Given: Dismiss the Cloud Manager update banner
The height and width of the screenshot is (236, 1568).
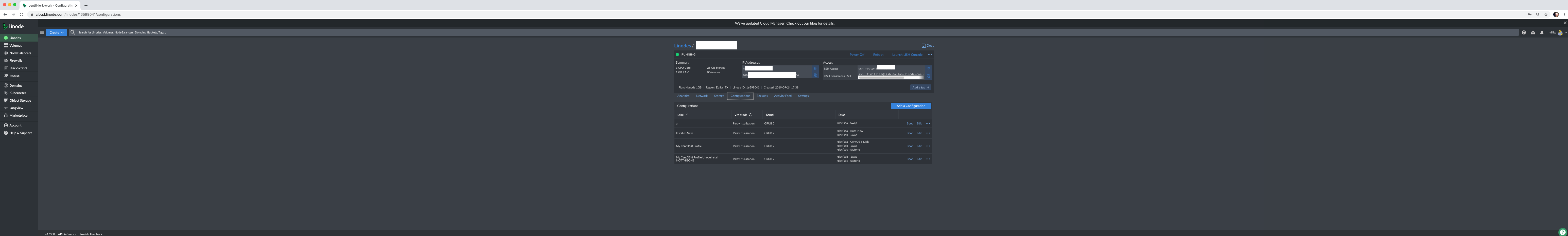Looking at the screenshot, I should point(1565,23).
